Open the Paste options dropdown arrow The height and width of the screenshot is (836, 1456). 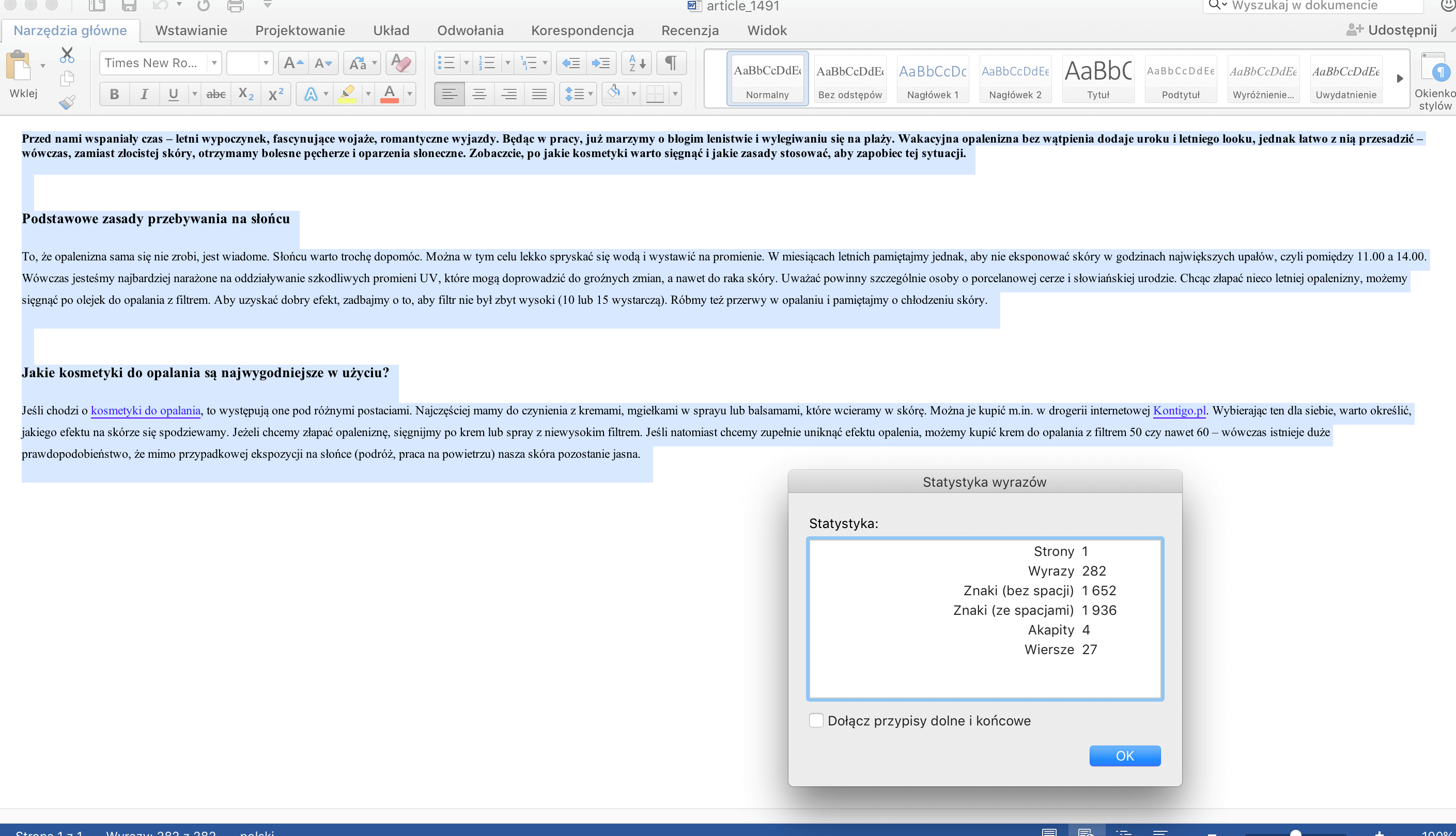tap(42, 66)
